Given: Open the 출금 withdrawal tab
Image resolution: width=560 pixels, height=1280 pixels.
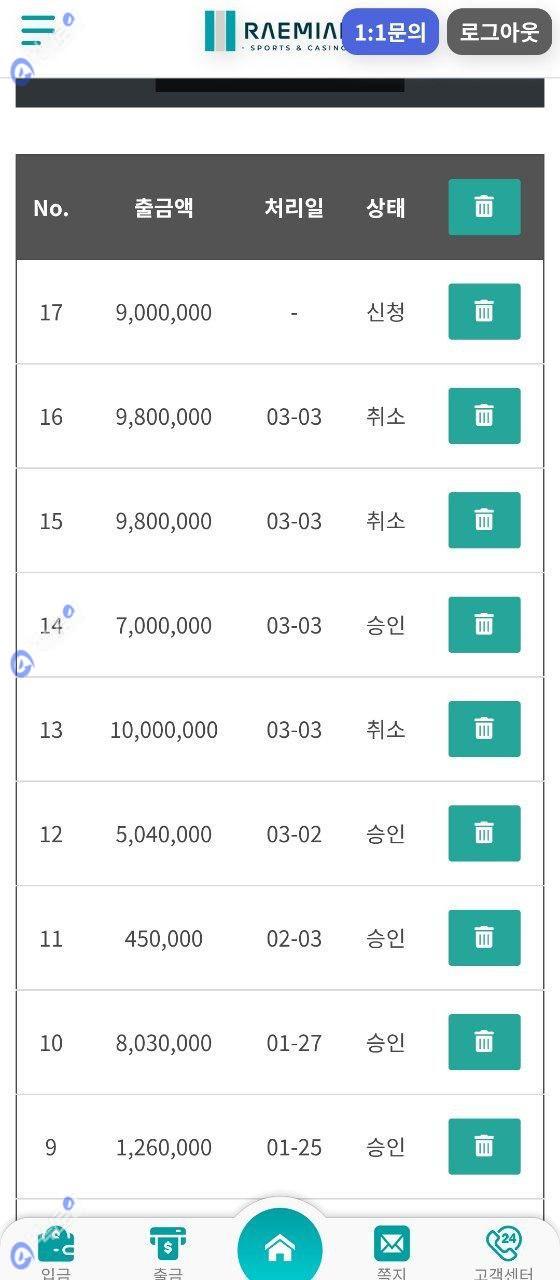Looking at the screenshot, I should [168, 1252].
